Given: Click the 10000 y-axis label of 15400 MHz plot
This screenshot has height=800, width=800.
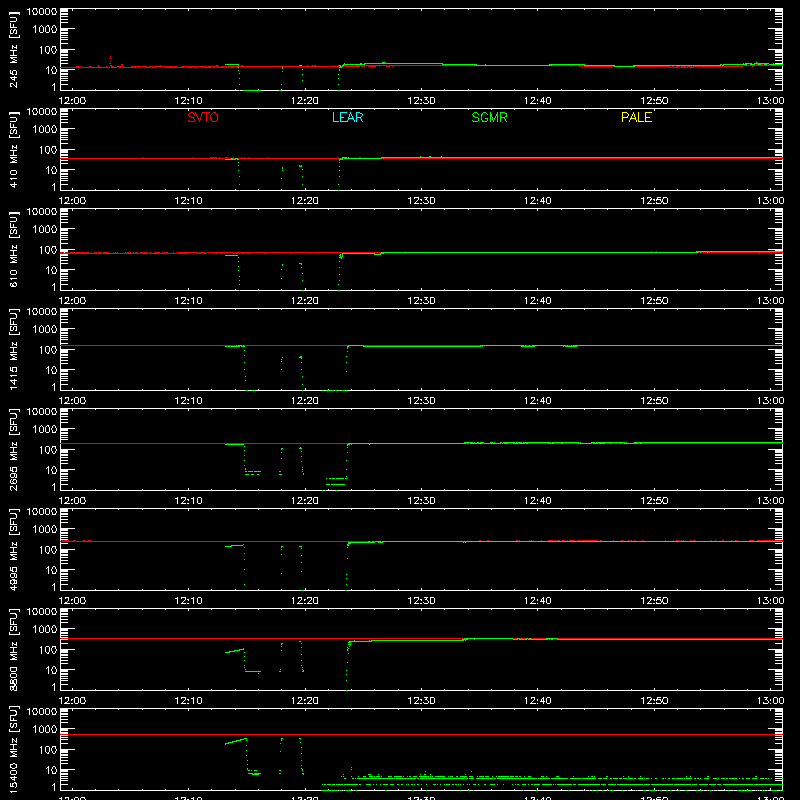Looking at the screenshot, I should point(42,712).
